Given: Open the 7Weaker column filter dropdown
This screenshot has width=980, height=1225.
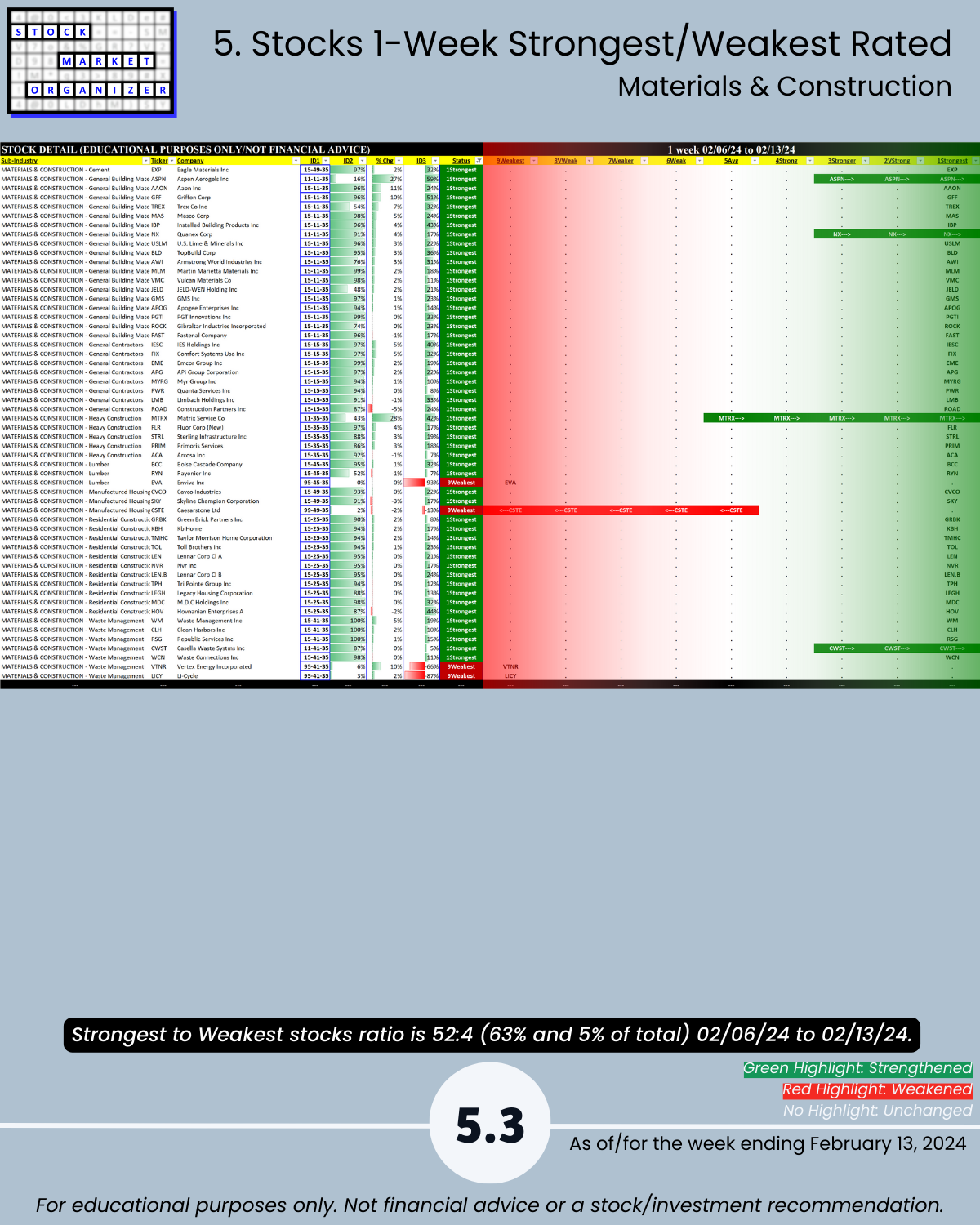Looking at the screenshot, I should pyautogui.click(x=644, y=161).
